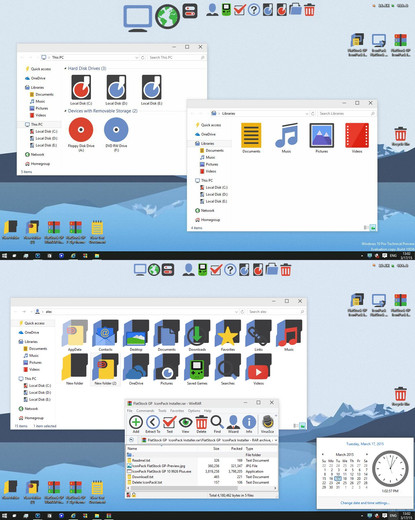
Task: Open the Commands menu in WinRAR
Action: tap(145, 411)
